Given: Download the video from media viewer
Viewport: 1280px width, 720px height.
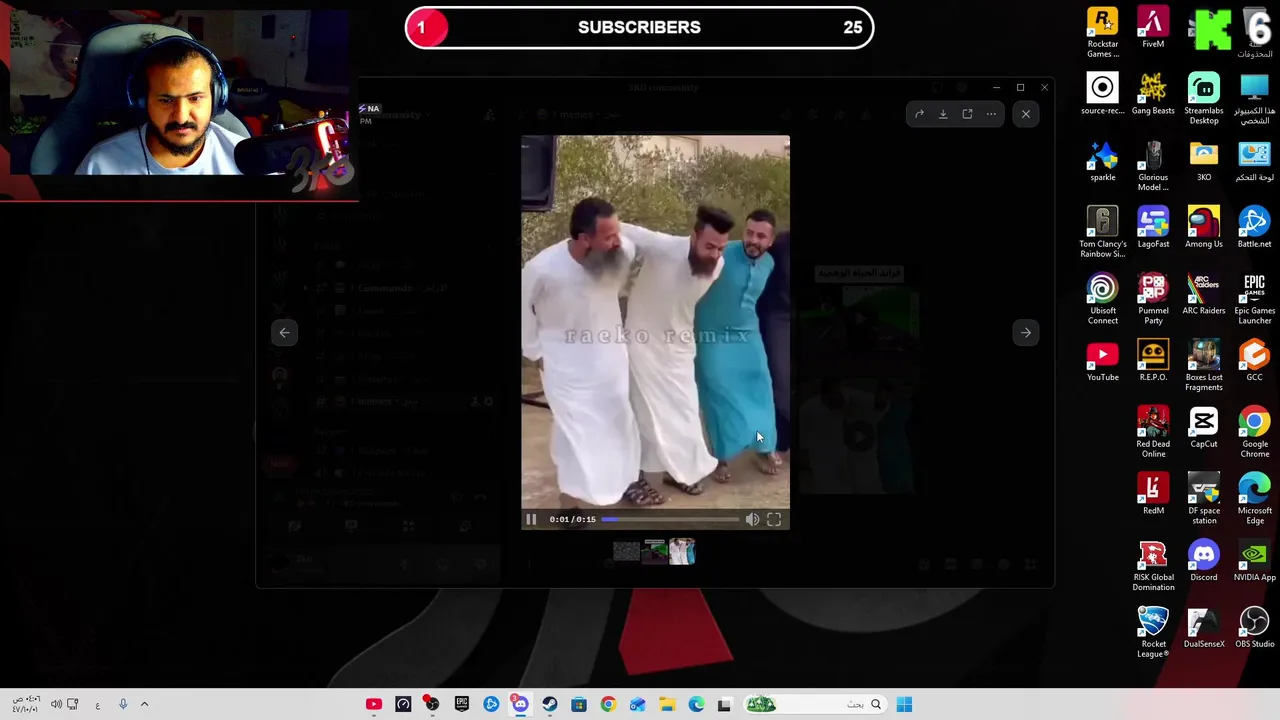Looking at the screenshot, I should pyautogui.click(x=943, y=114).
